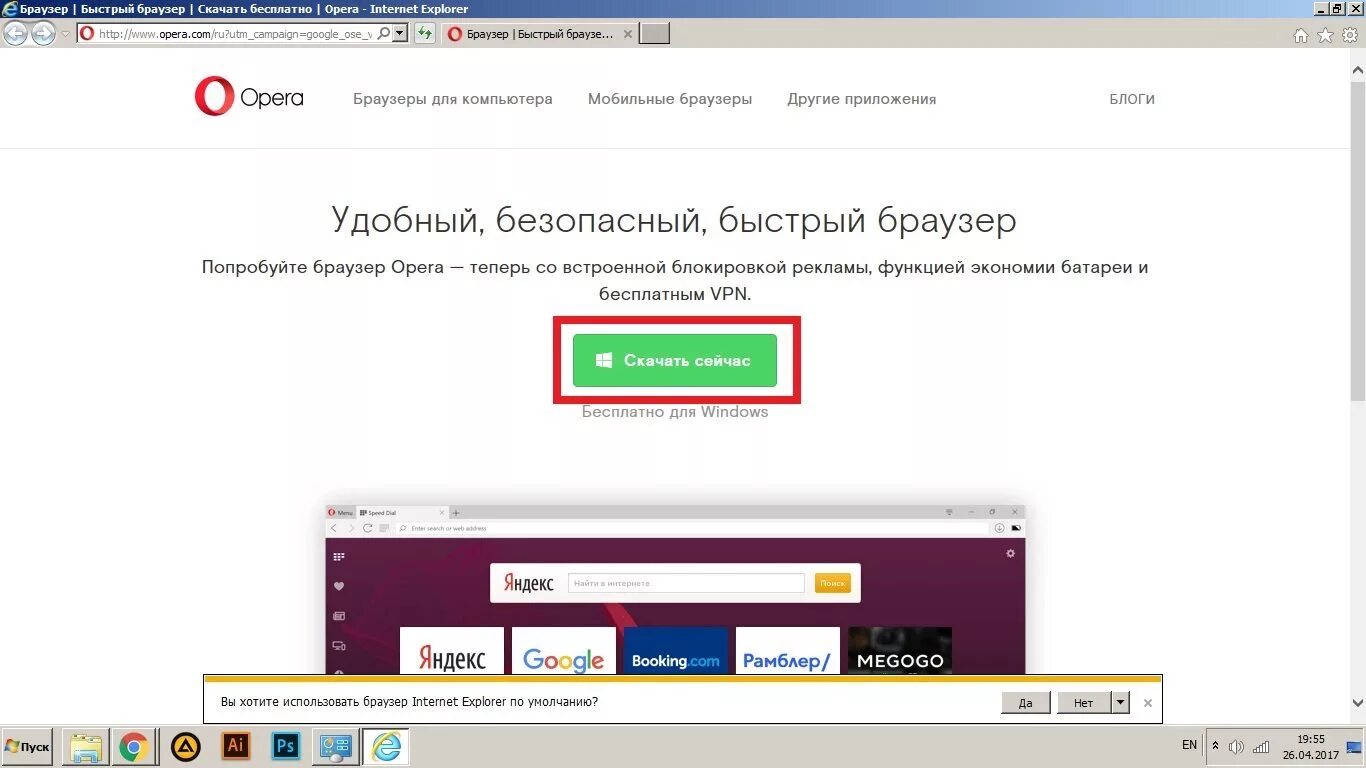Launch Google Chrome from taskbar
Viewport: 1366px width, 768px height.
[x=134, y=746]
